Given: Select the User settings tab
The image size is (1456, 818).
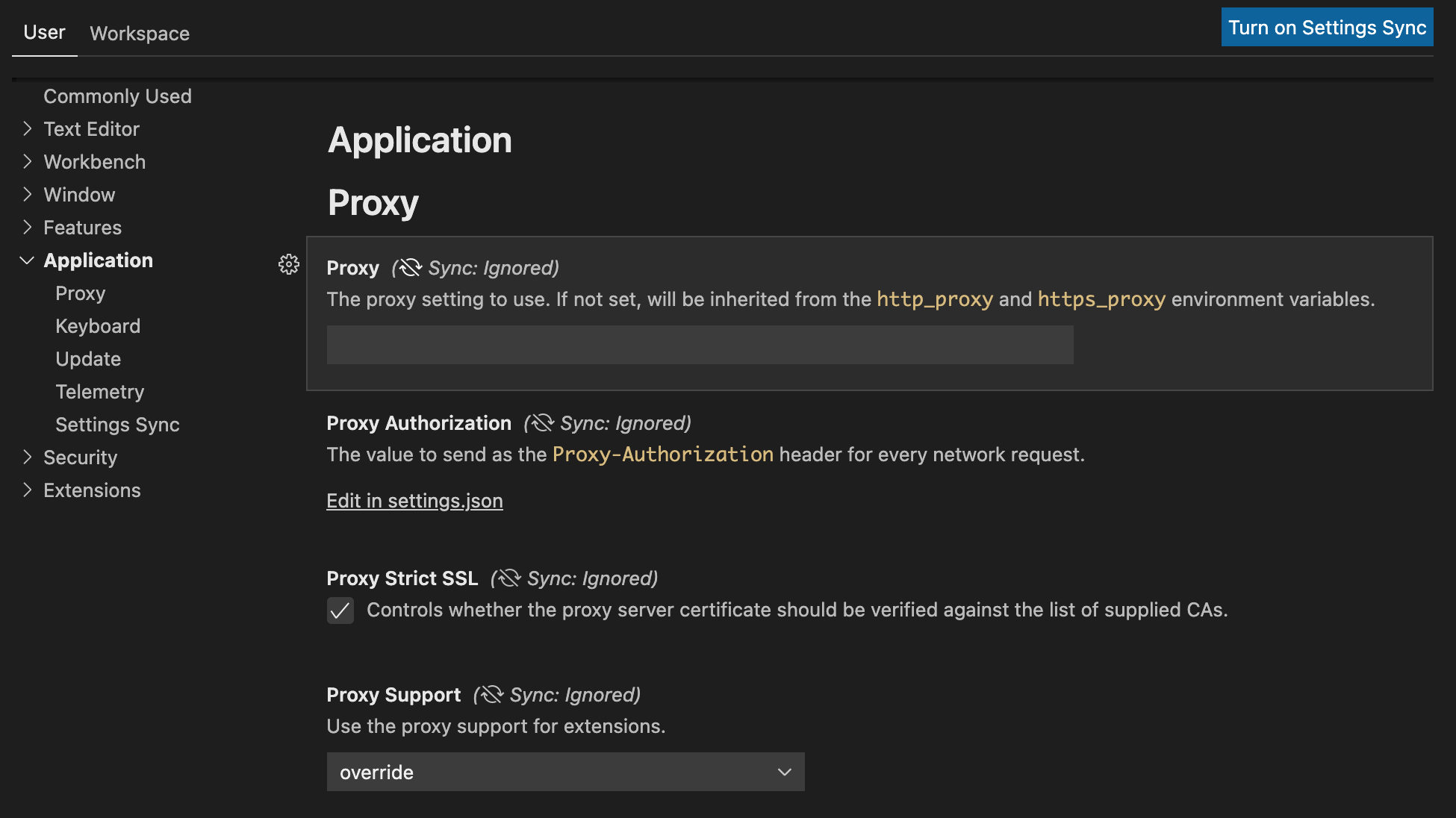Looking at the screenshot, I should [44, 32].
